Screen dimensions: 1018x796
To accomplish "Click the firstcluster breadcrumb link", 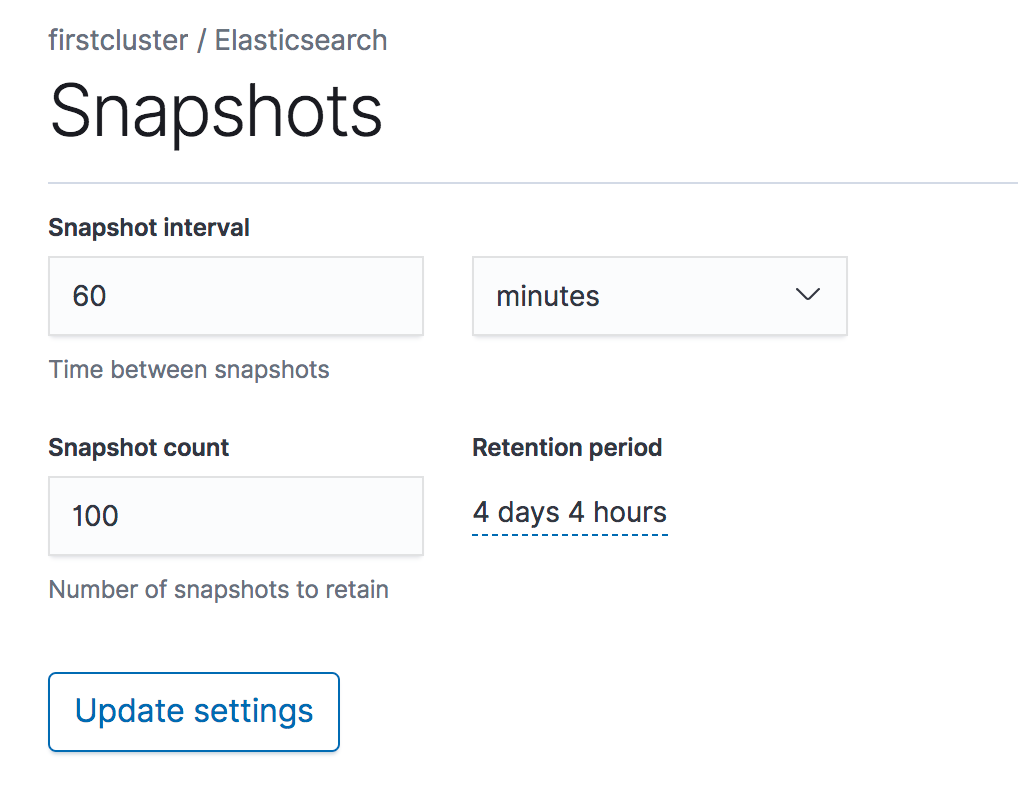I will tap(118, 41).
